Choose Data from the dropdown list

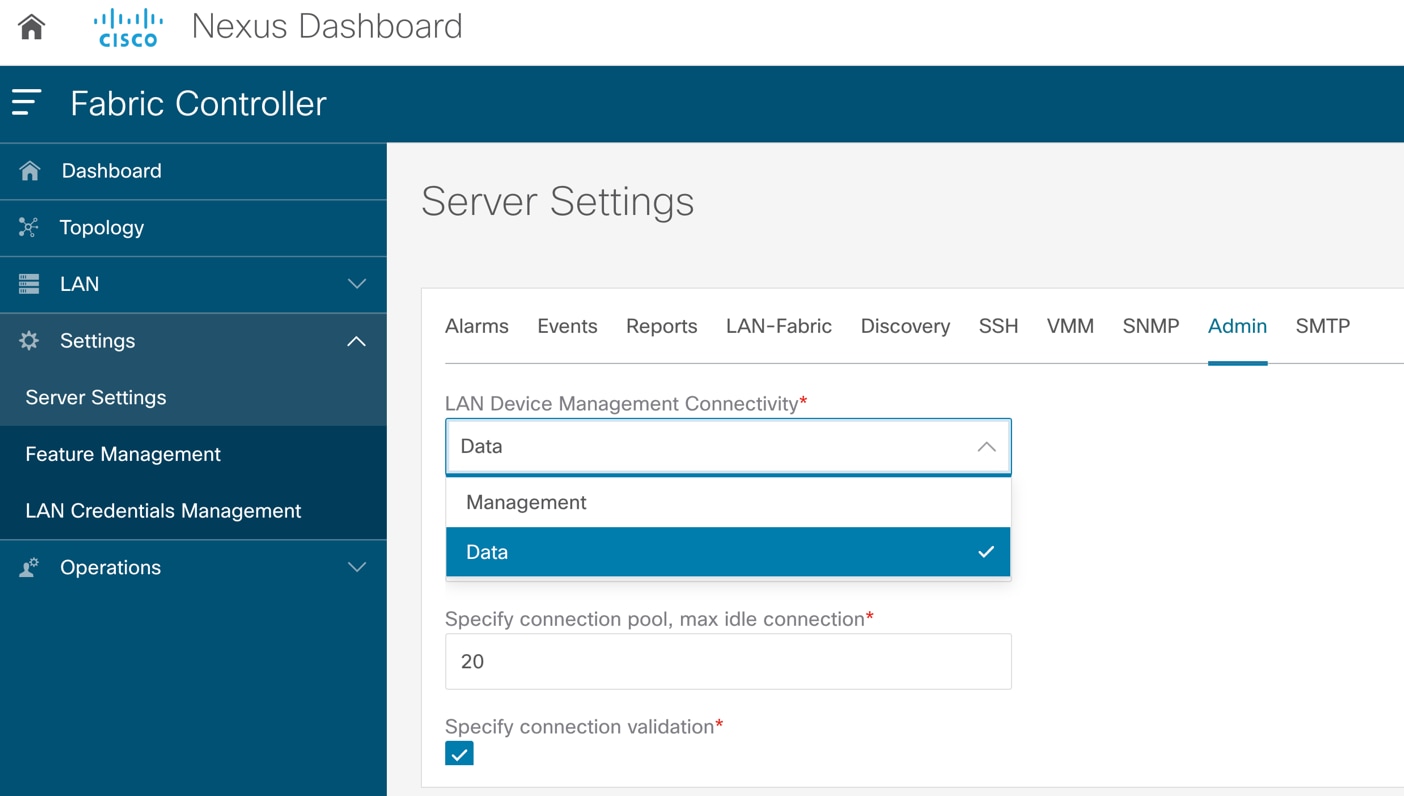pyautogui.click(x=728, y=552)
